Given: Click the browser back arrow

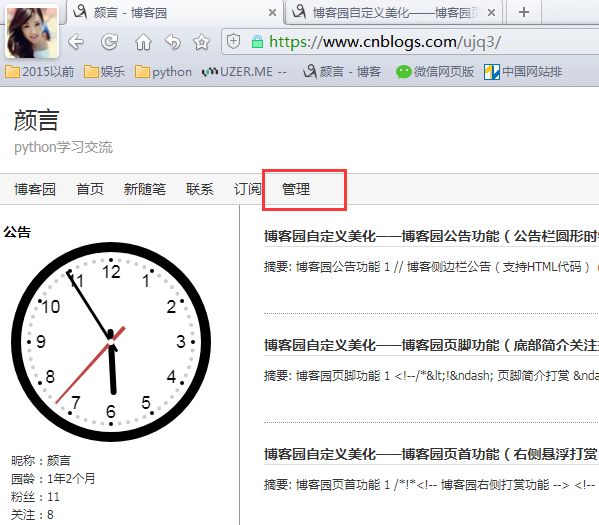Looking at the screenshot, I should [x=76, y=42].
